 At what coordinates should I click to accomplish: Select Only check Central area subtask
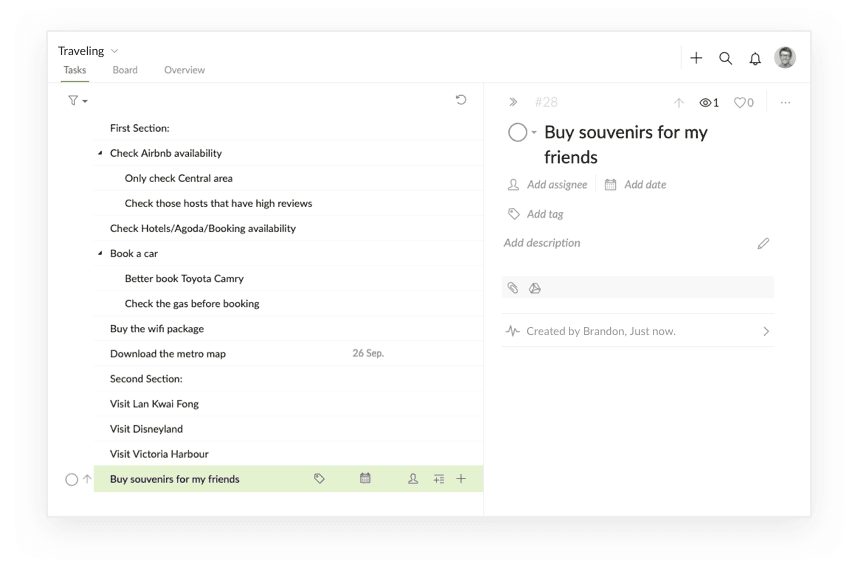point(288,178)
